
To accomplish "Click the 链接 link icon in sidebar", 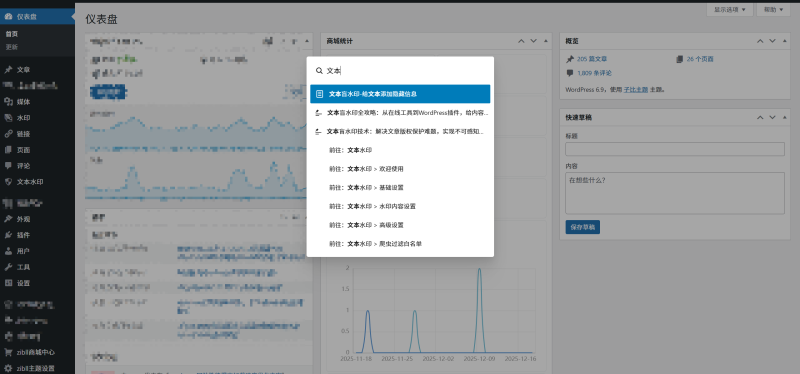I will pos(8,134).
